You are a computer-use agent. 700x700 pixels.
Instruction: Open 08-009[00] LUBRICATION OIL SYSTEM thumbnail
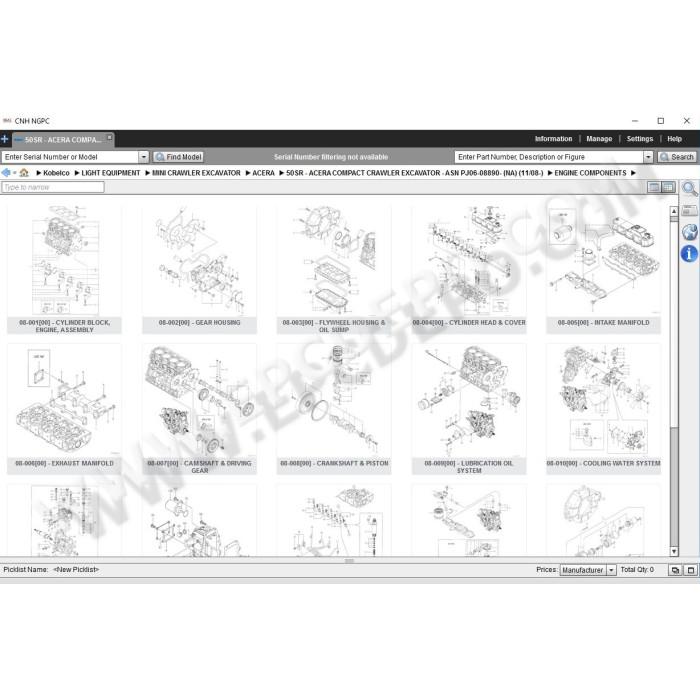click(x=469, y=408)
